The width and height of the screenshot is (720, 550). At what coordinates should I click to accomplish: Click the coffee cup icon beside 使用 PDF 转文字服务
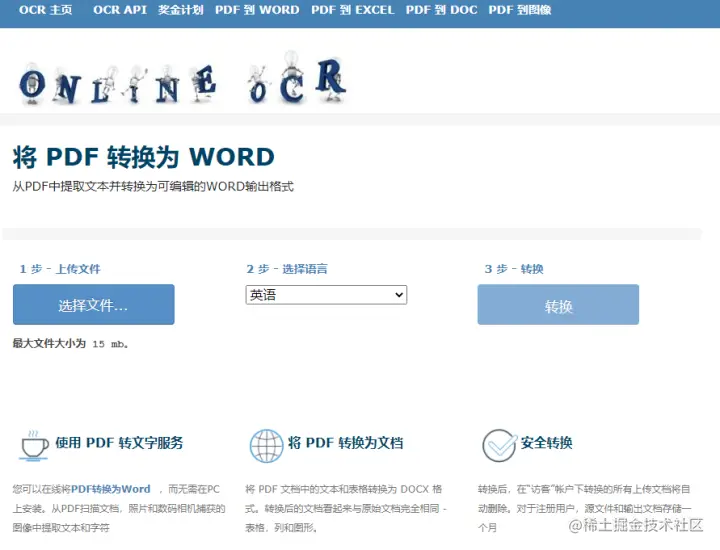click(34, 445)
